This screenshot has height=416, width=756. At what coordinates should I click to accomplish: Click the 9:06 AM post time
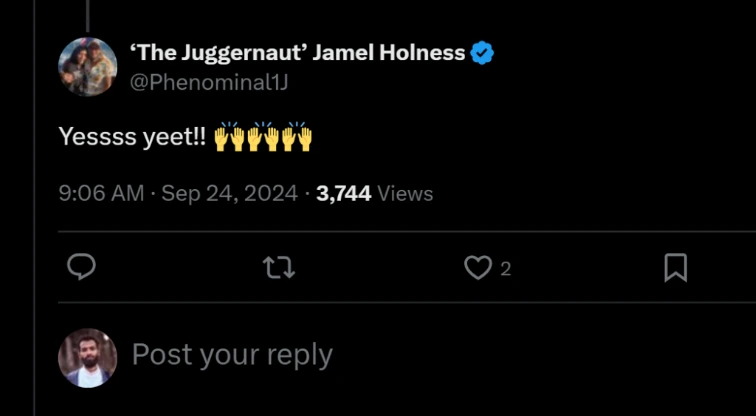pyautogui.click(x=101, y=194)
